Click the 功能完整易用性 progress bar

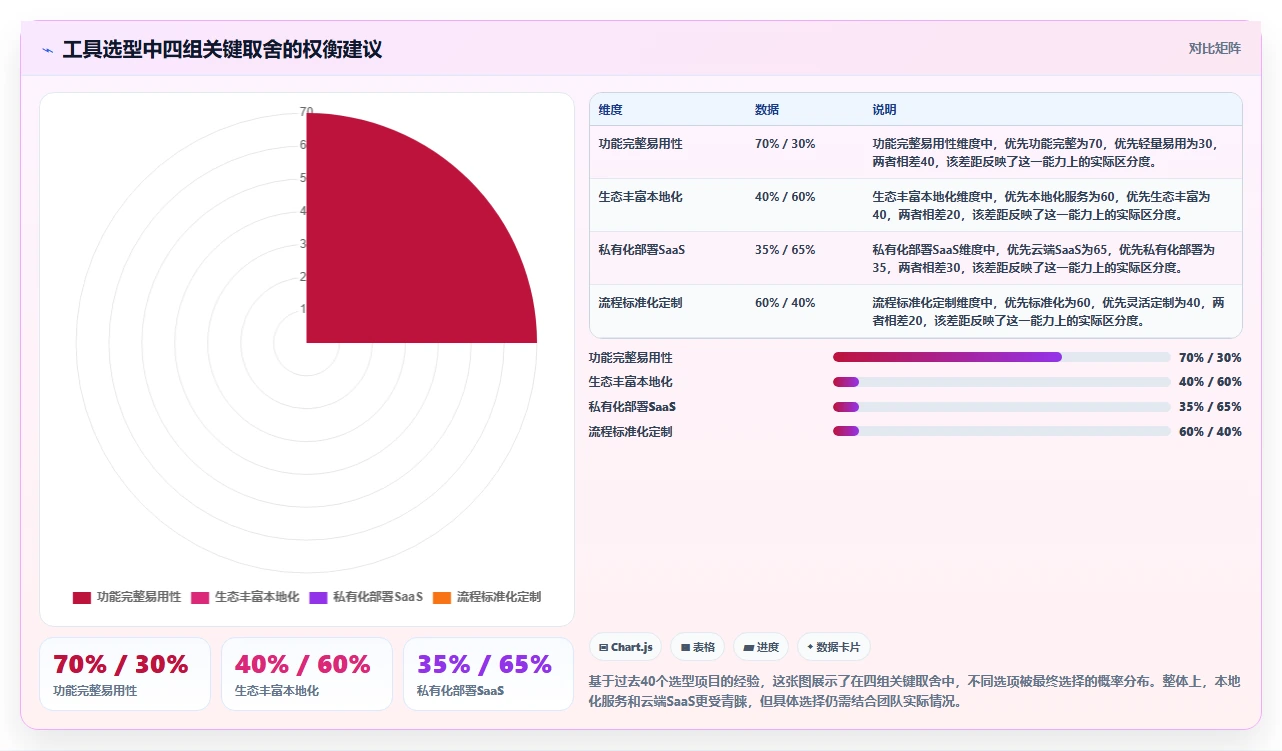(1001, 357)
